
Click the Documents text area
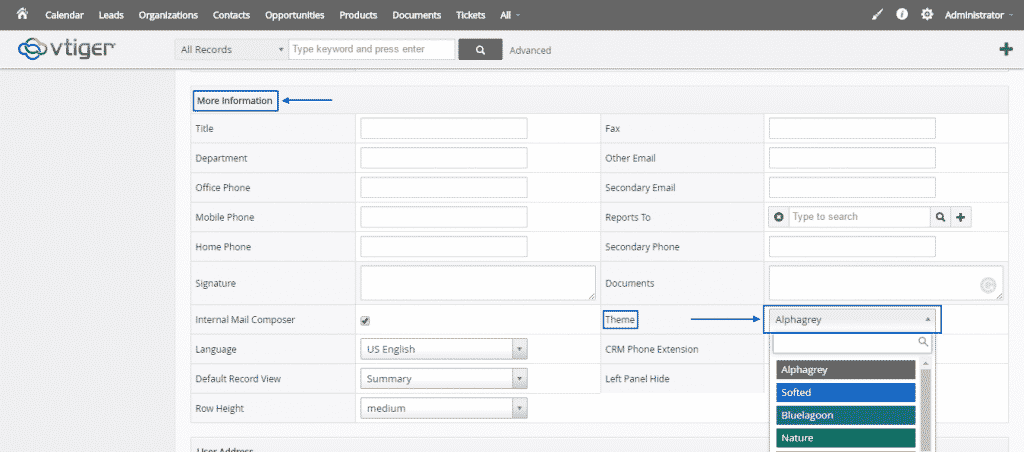pyautogui.click(x=886, y=283)
